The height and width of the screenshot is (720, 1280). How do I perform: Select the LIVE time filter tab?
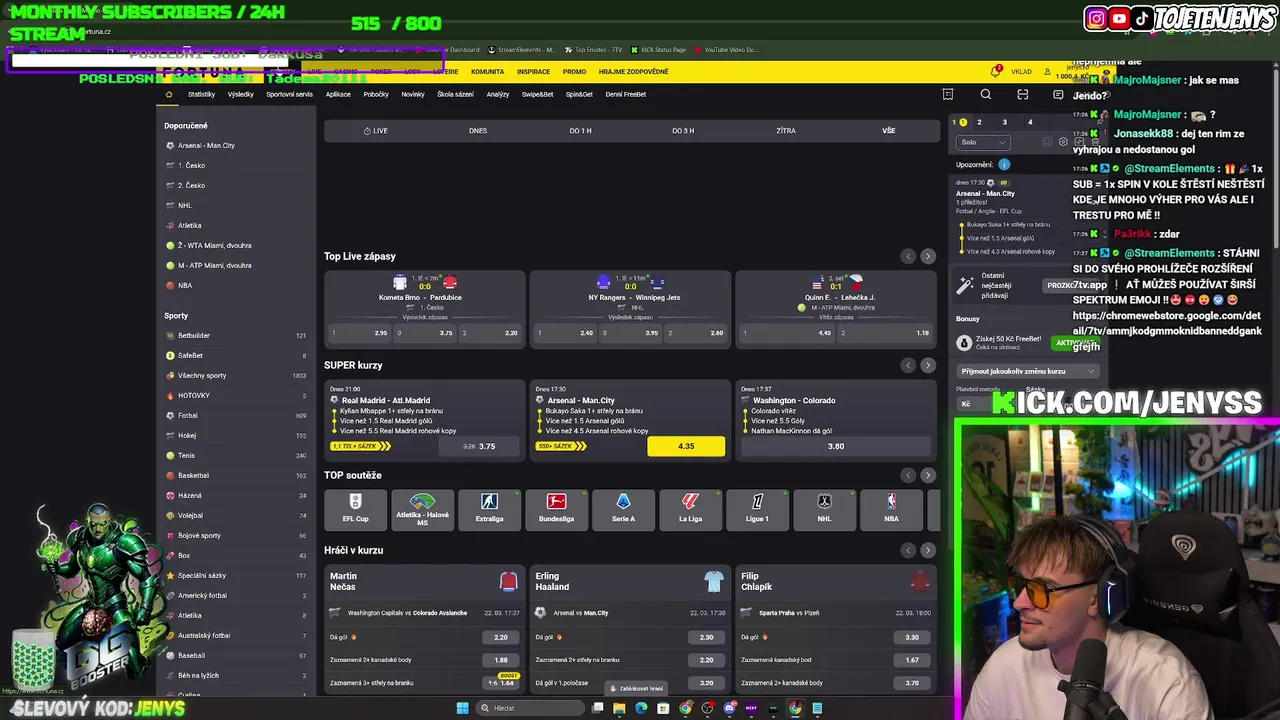[375, 130]
